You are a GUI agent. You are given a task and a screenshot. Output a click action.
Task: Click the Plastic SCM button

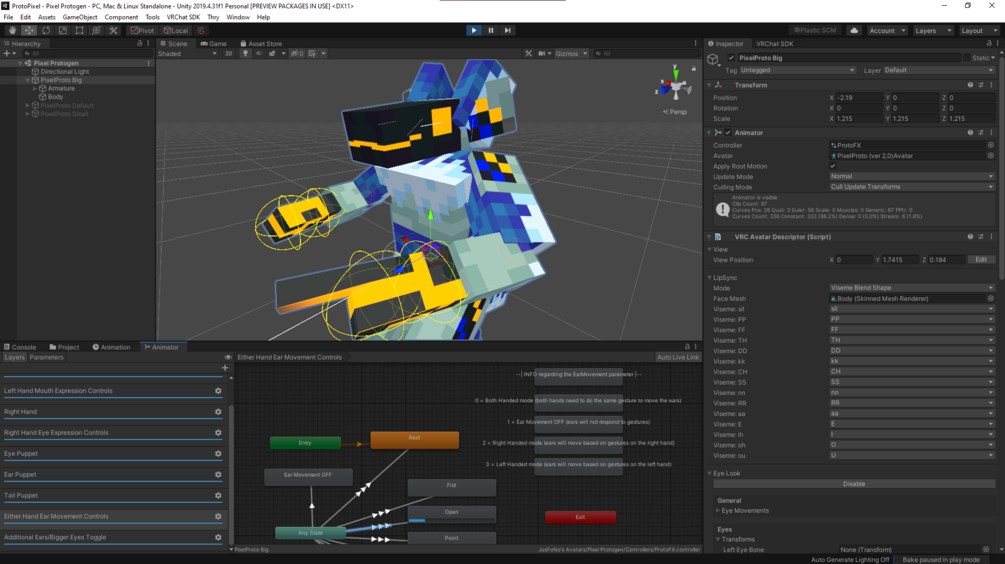815,30
